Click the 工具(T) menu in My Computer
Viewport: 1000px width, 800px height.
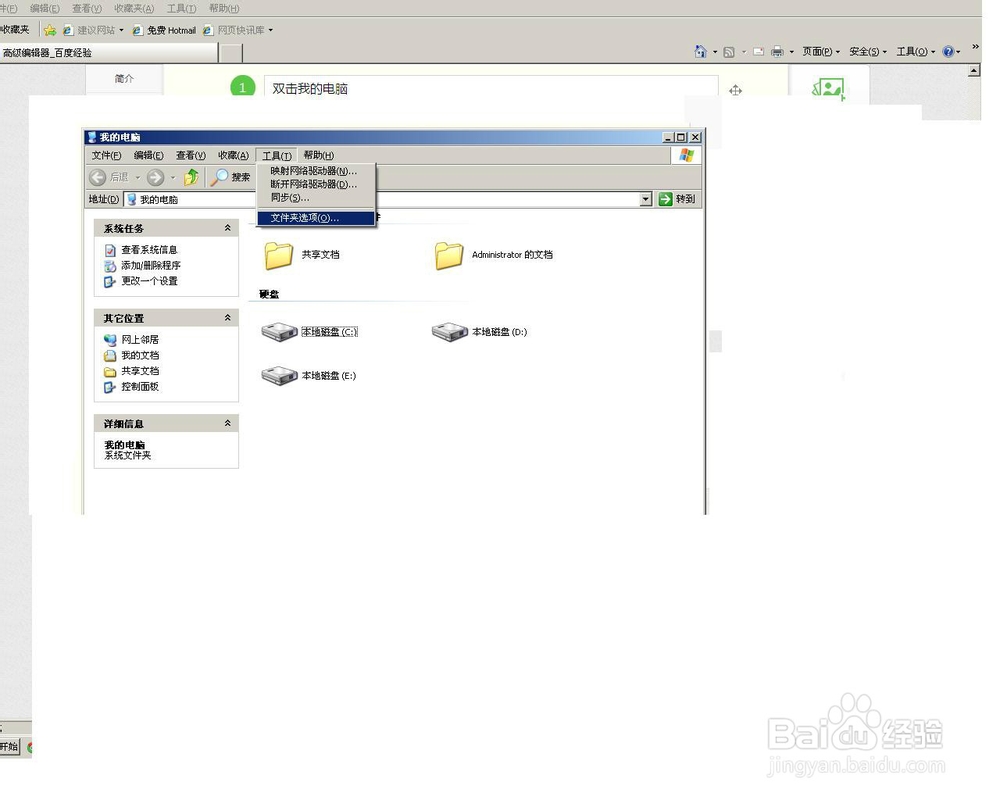click(x=277, y=156)
